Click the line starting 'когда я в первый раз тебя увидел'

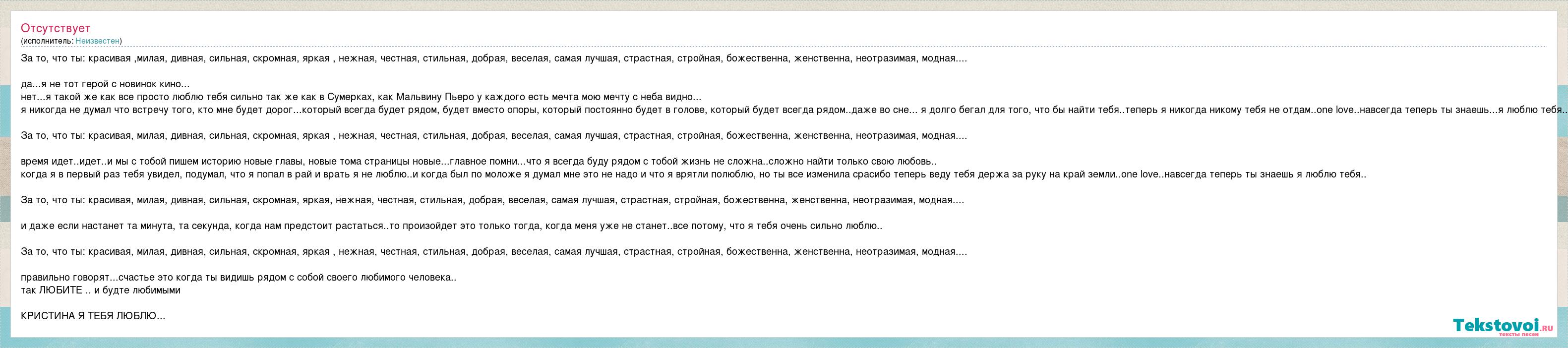tap(693, 174)
